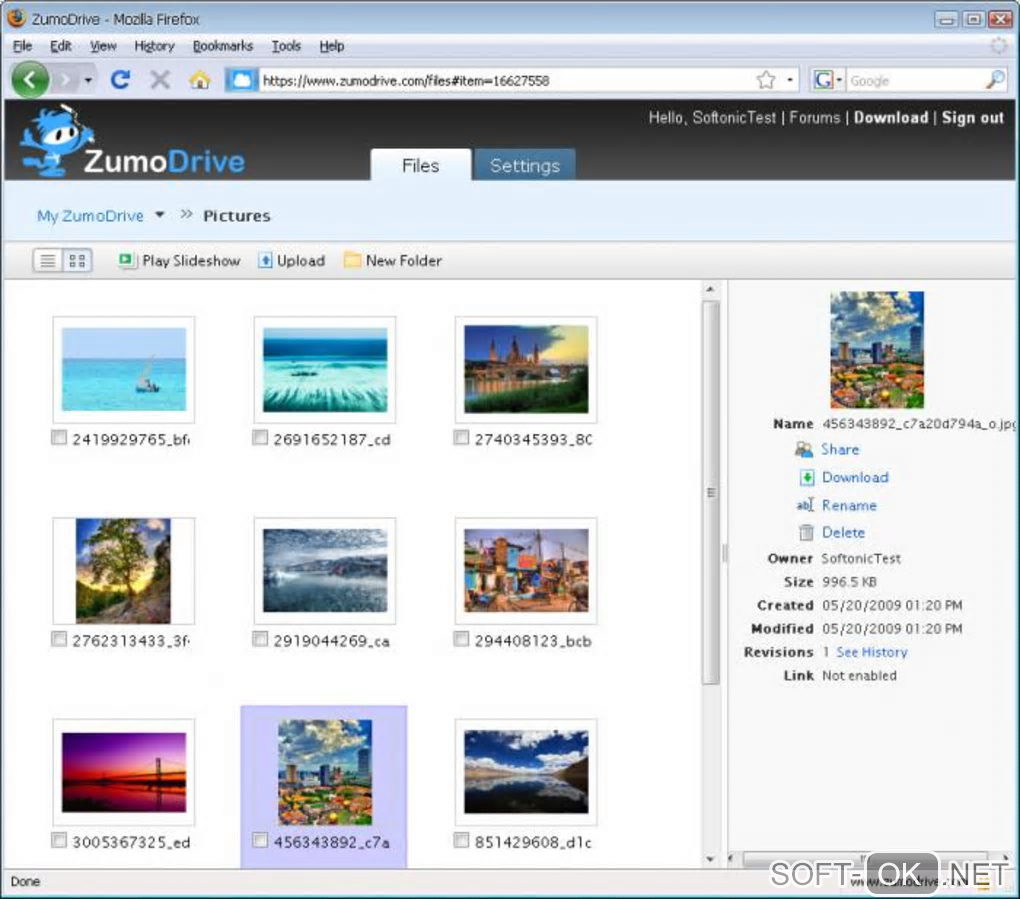Switch to thumbnail grid view icon
The width and height of the screenshot is (1020, 899).
[x=77, y=261]
